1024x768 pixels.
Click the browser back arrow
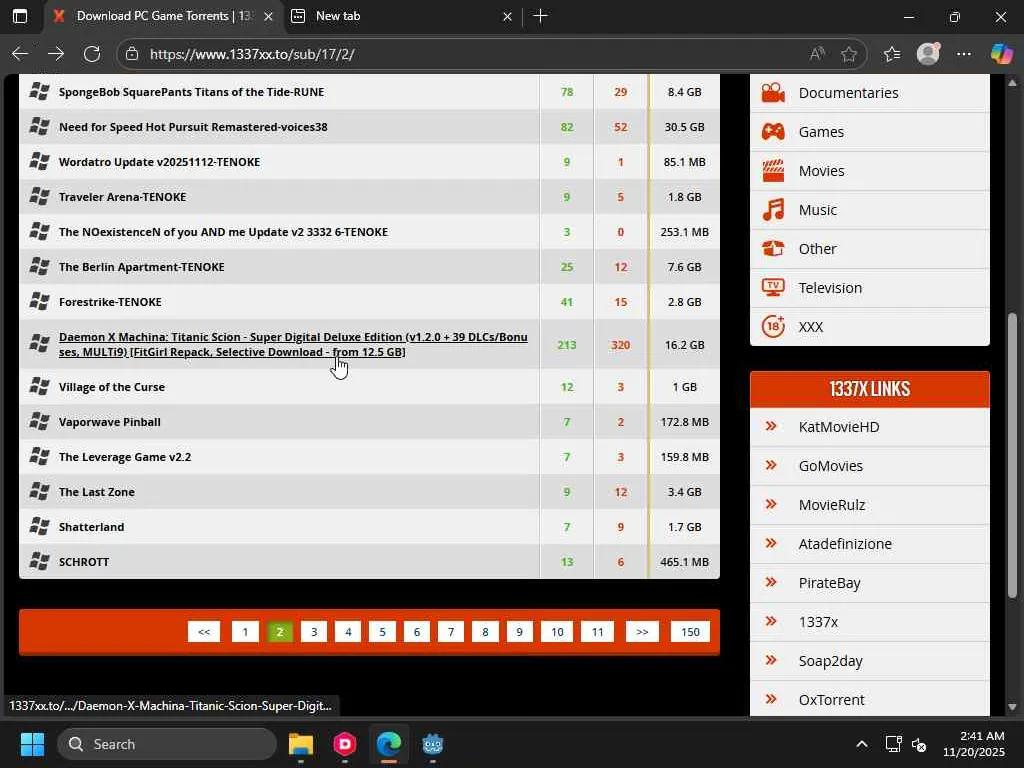pyautogui.click(x=20, y=54)
